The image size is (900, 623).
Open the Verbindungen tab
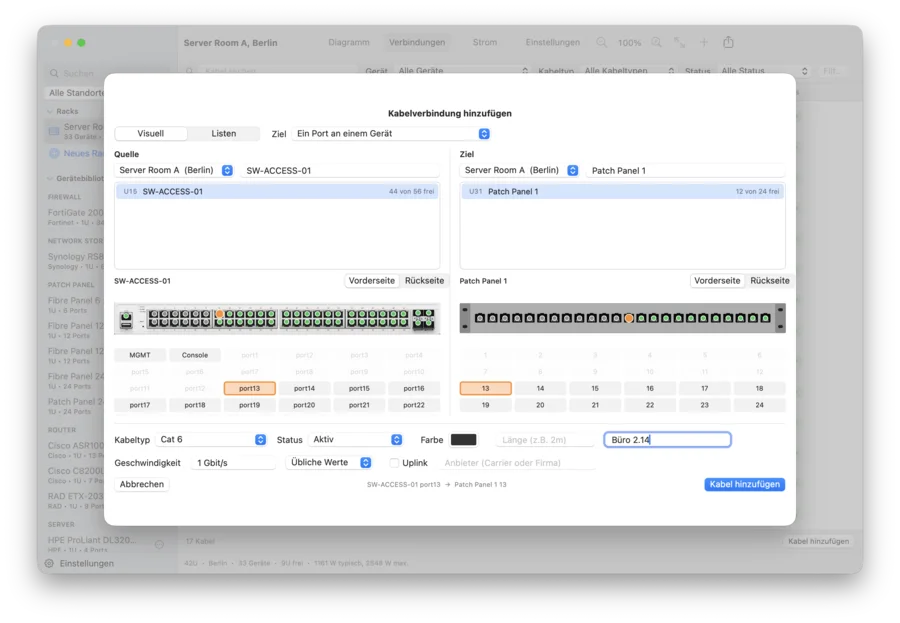pos(417,42)
